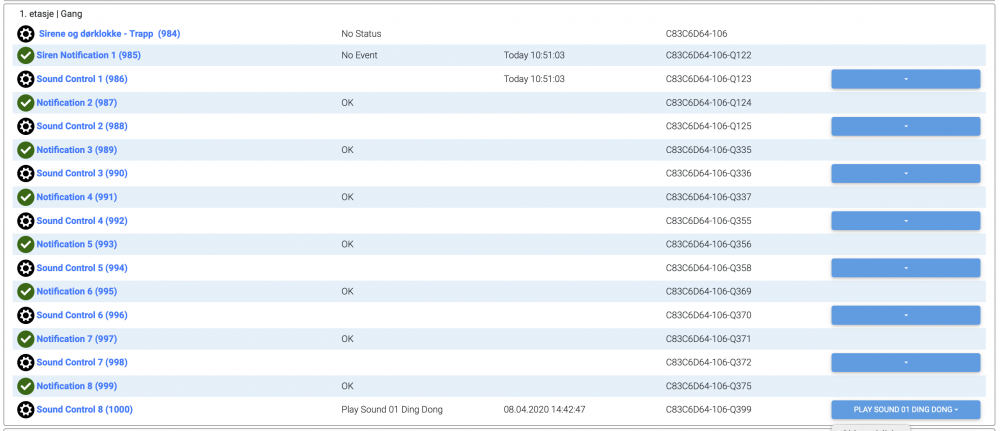The height and width of the screenshot is (431, 1000).
Task: Open the Siren Notification 1 (985) link
Action: pyautogui.click(x=88, y=56)
